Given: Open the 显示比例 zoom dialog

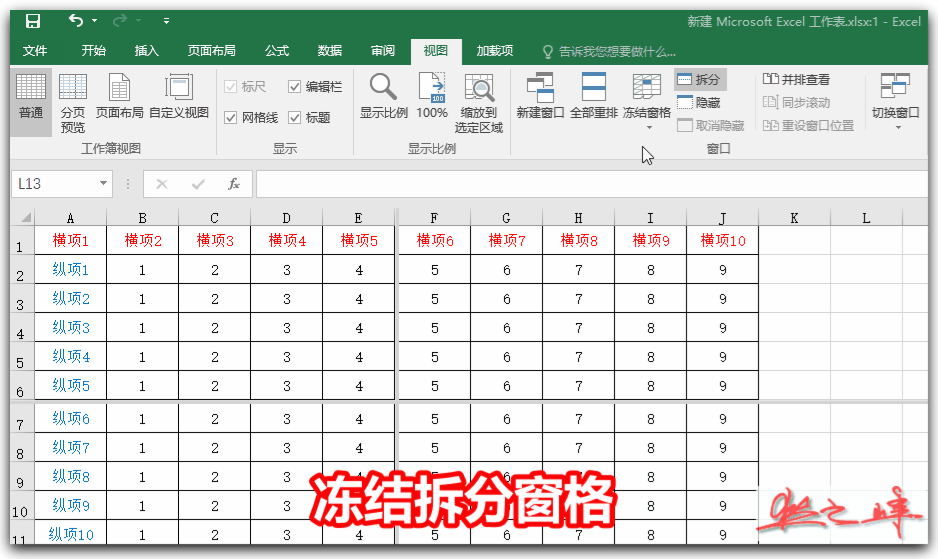Looking at the screenshot, I should click(383, 96).
